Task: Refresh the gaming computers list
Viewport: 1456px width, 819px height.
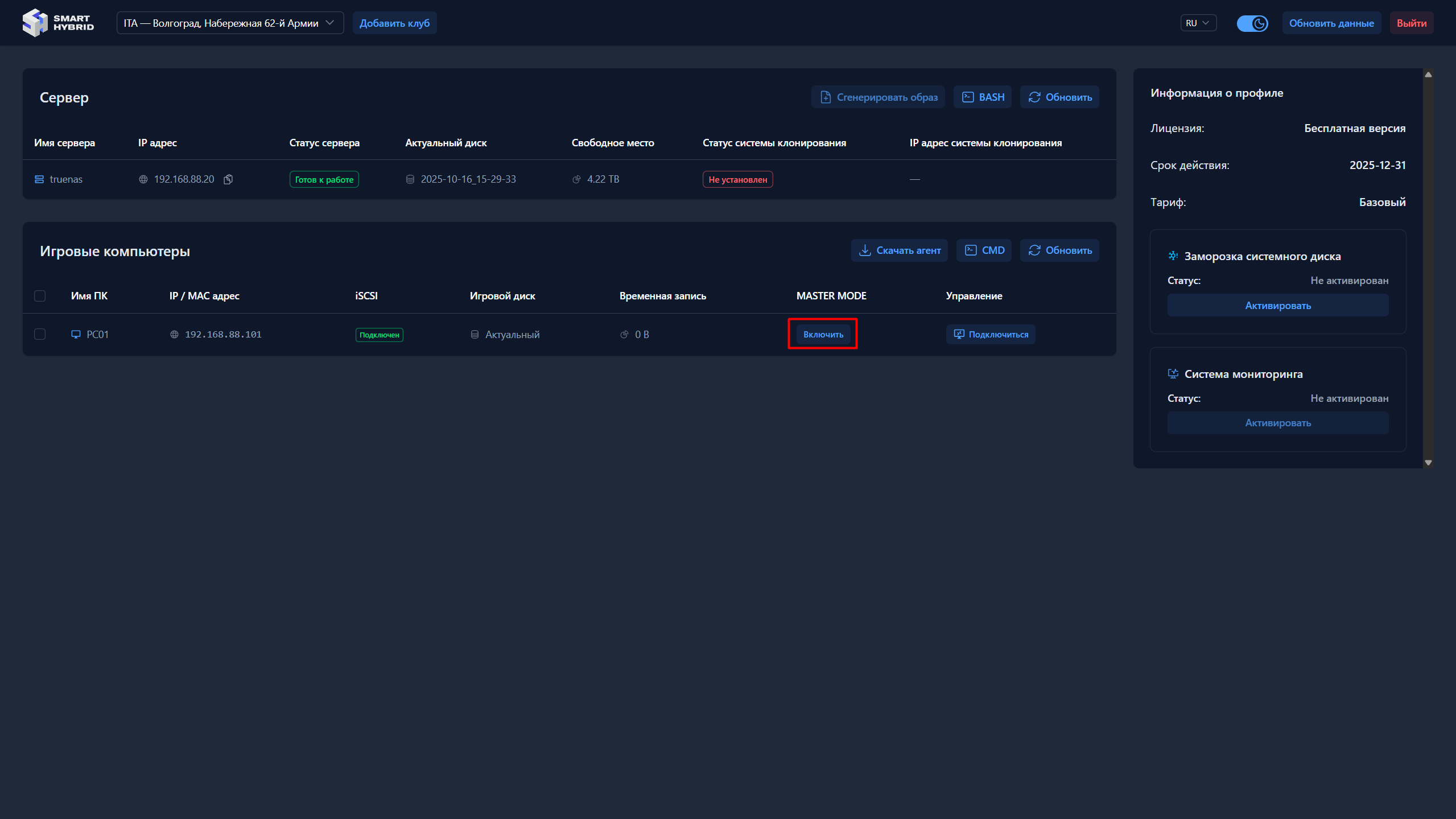Action: 1059,250
